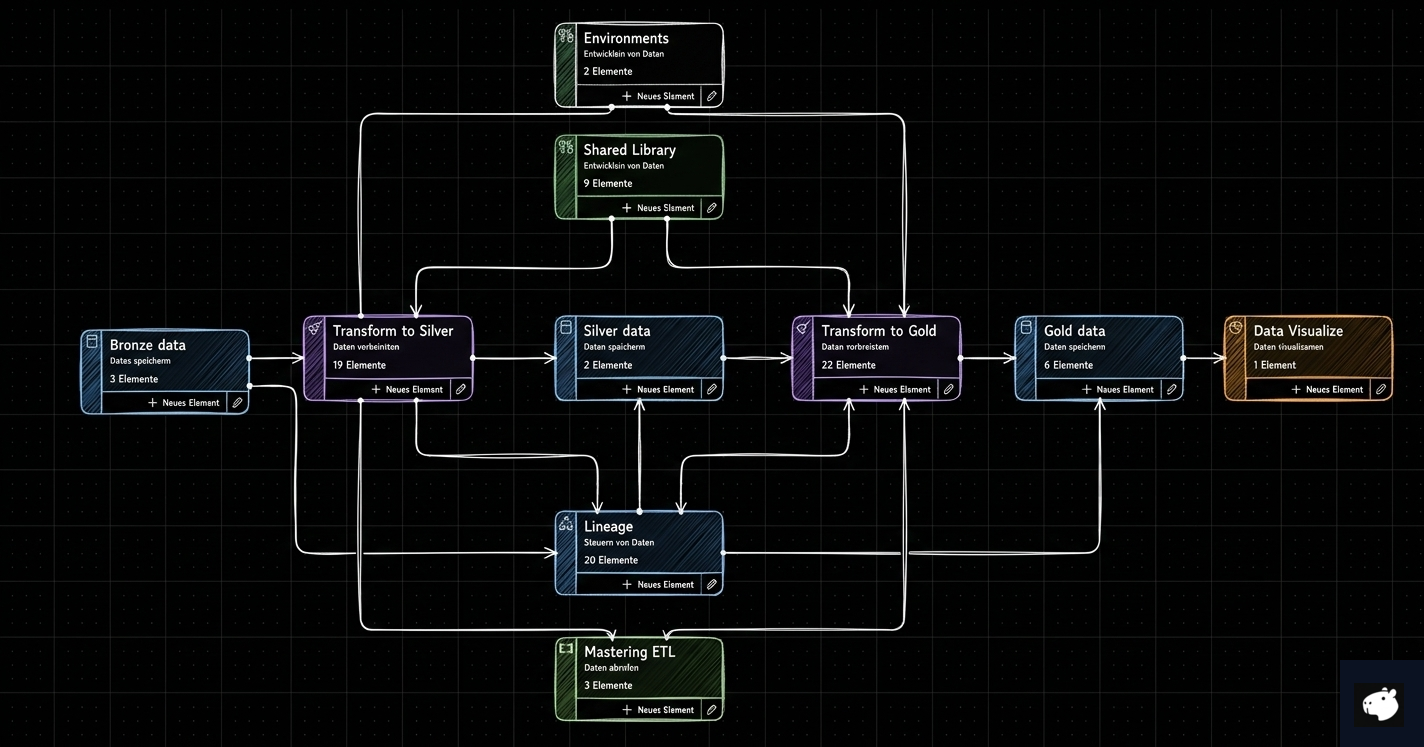This screenshot has height=747, width=1424.
Task: Select the Lineage card title
Action: 608,527
